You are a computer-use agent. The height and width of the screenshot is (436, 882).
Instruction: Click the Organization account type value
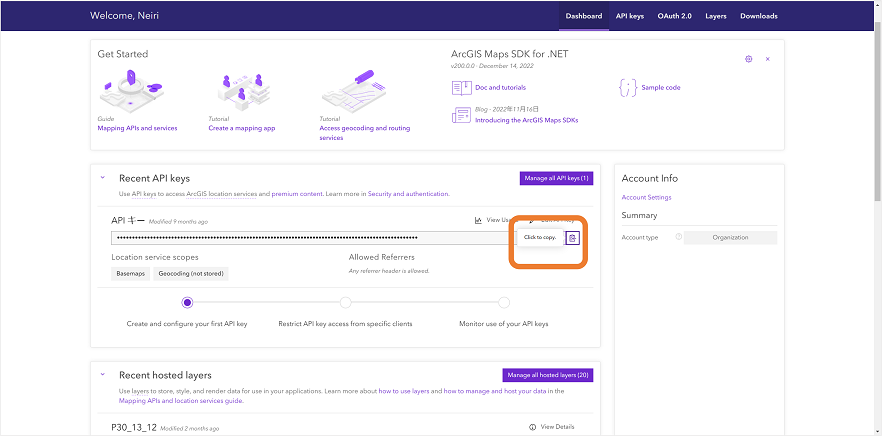pyautogui.click(x=730, y=237)
